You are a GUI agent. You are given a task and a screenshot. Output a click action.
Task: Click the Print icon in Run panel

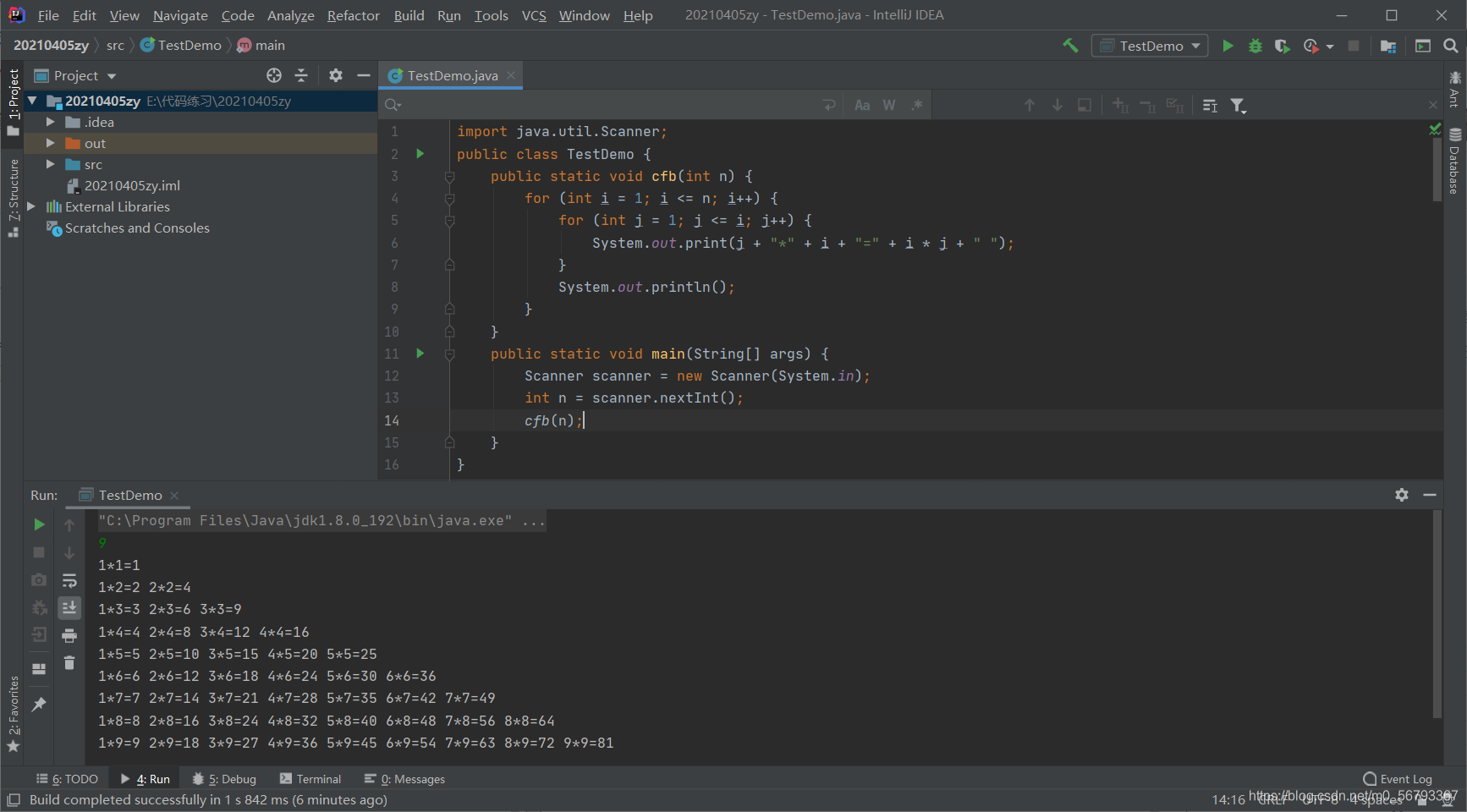pos(69,635)
